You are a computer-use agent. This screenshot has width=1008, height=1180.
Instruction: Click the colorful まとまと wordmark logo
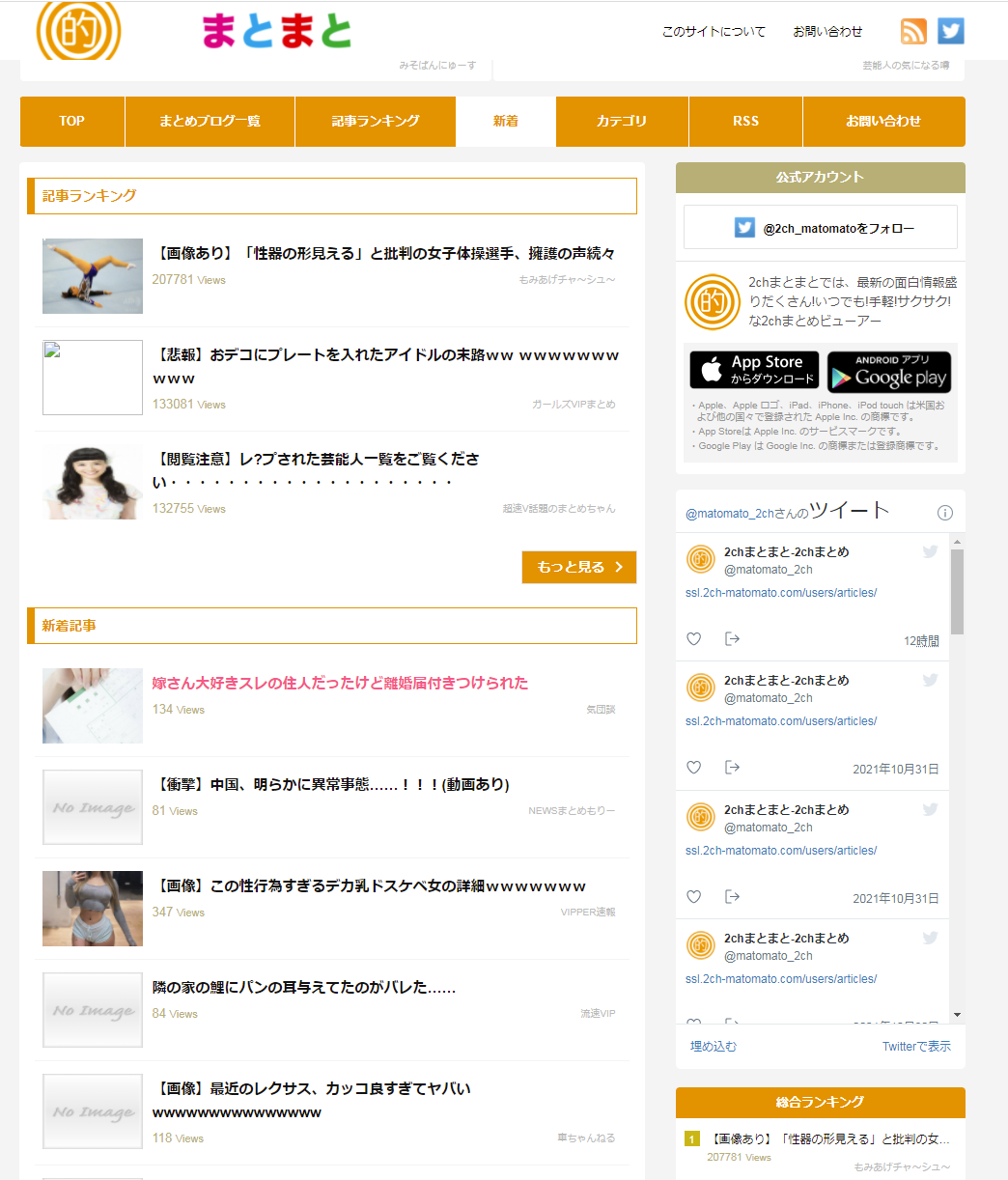[276, 31]
